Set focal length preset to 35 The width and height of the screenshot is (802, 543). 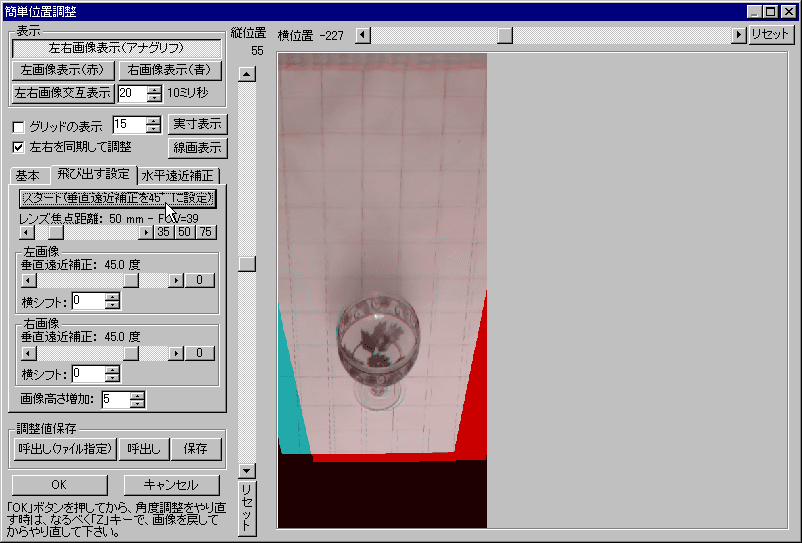click(x=164, y=233)
